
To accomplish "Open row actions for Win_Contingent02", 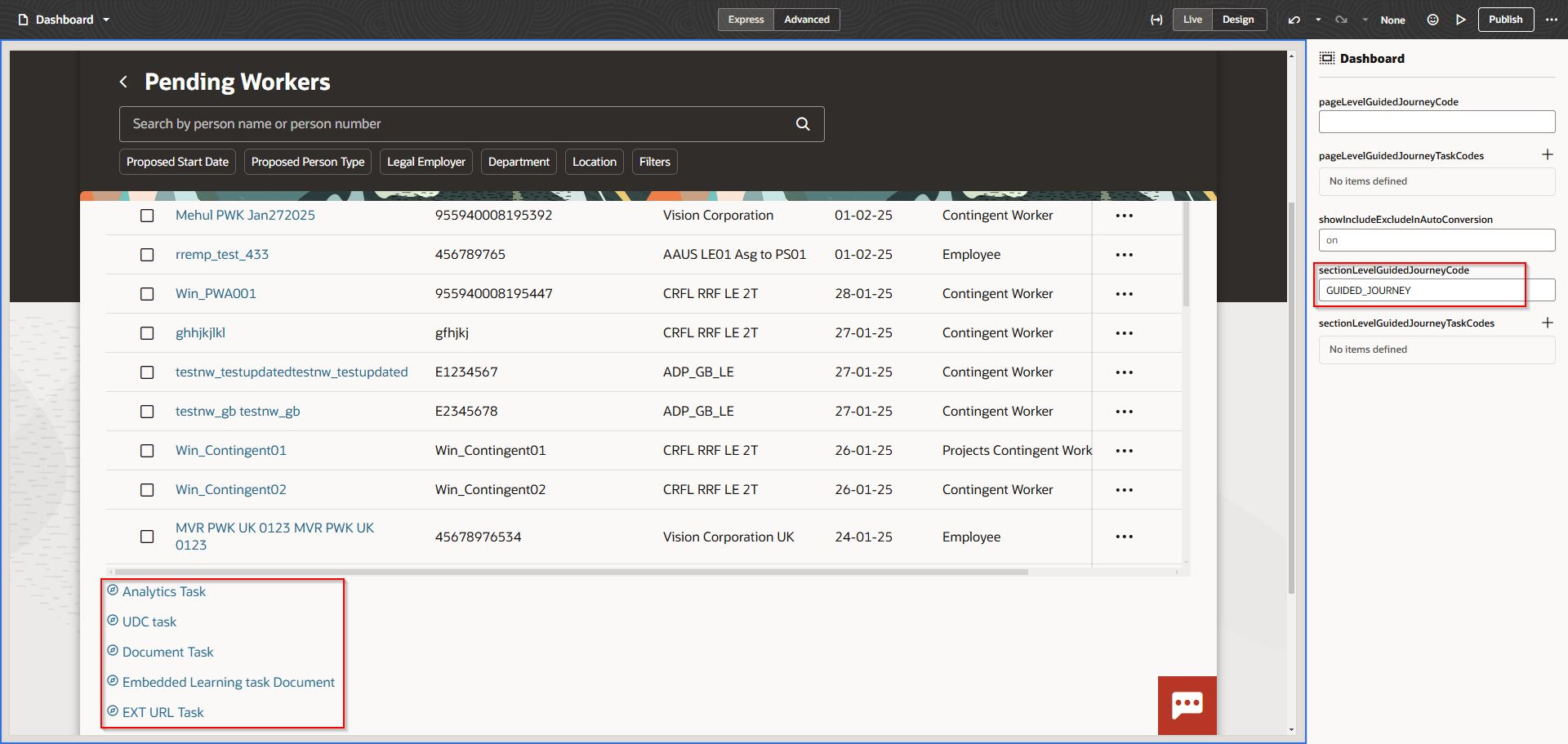I will (x=1125, y=490).
